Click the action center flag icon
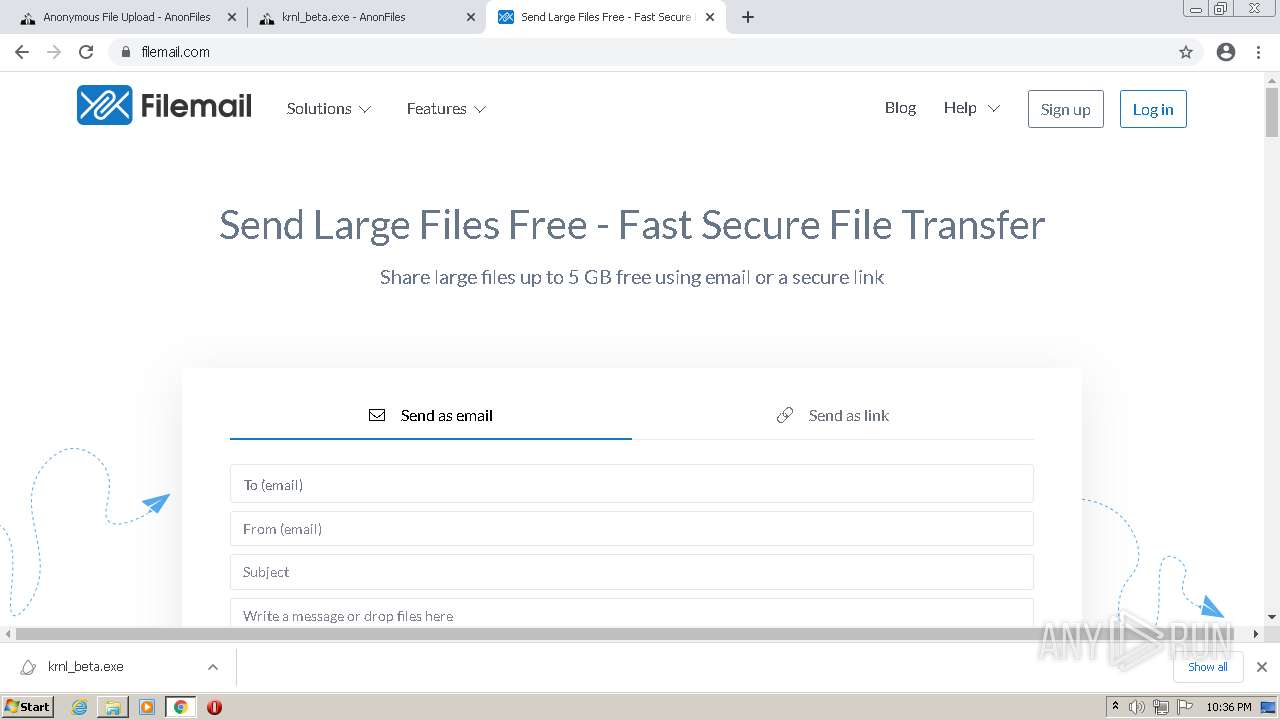1280x720 pixels. (1184, 707)
